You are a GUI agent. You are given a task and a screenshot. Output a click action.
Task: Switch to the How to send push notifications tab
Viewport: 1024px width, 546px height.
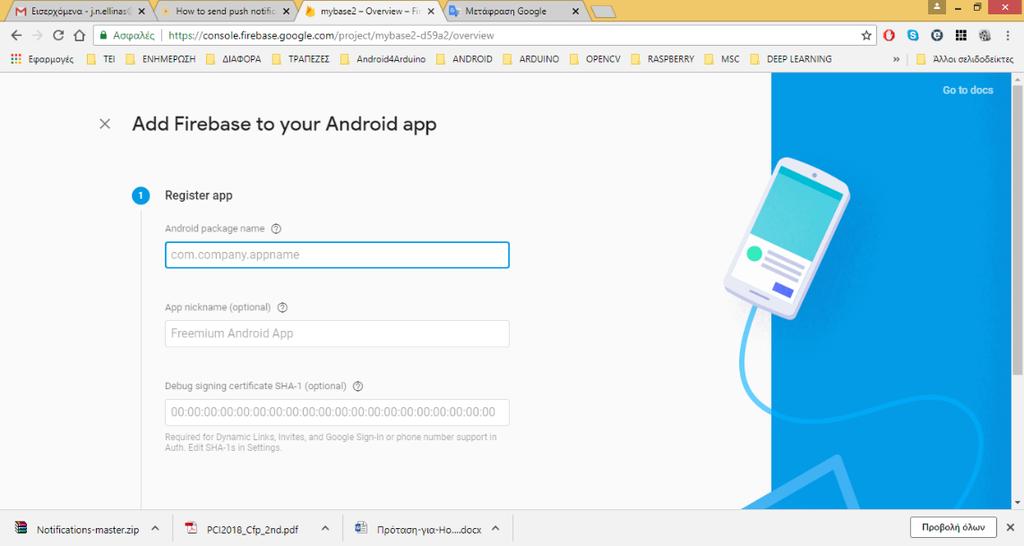225,11
